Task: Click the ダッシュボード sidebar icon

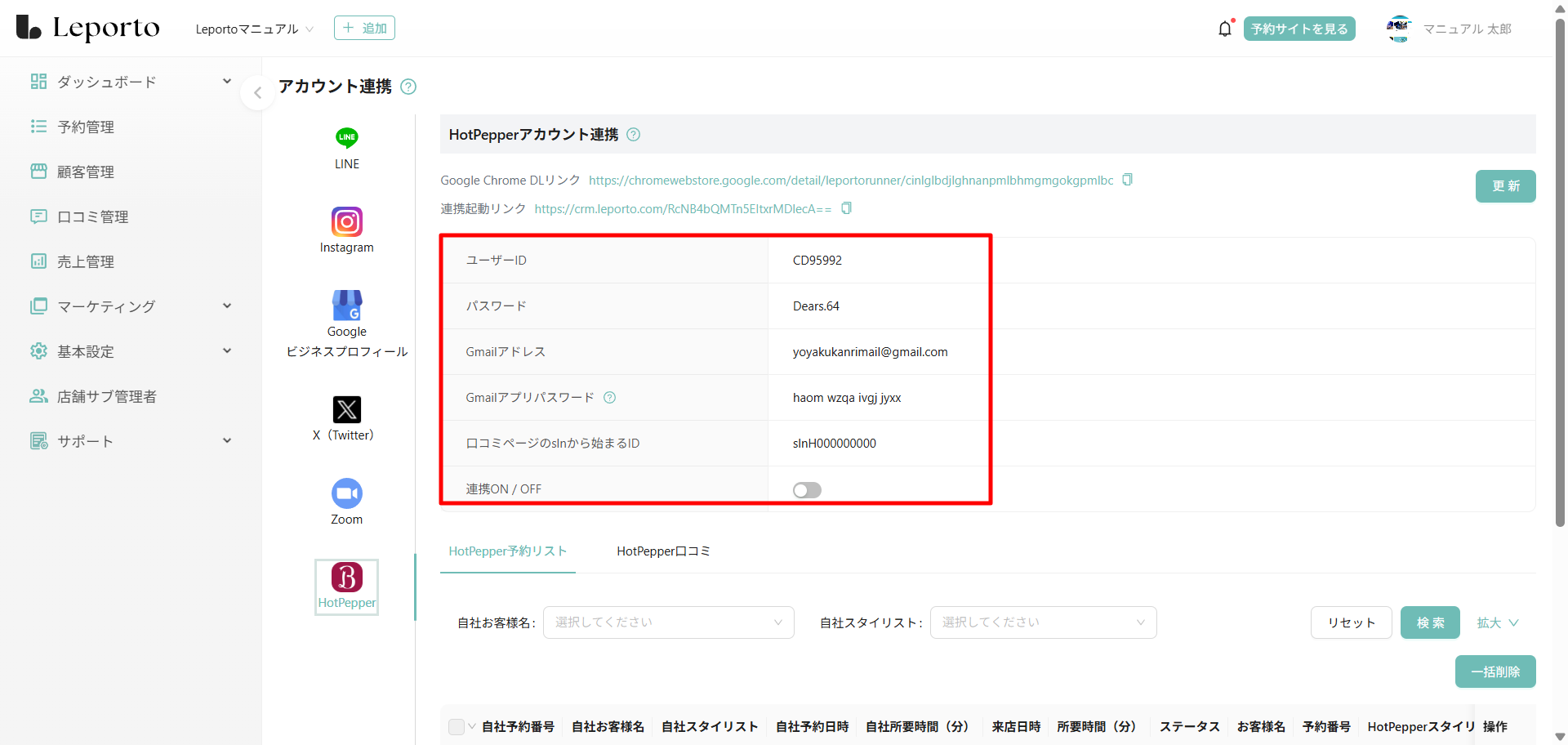Action: pos(38,82)
